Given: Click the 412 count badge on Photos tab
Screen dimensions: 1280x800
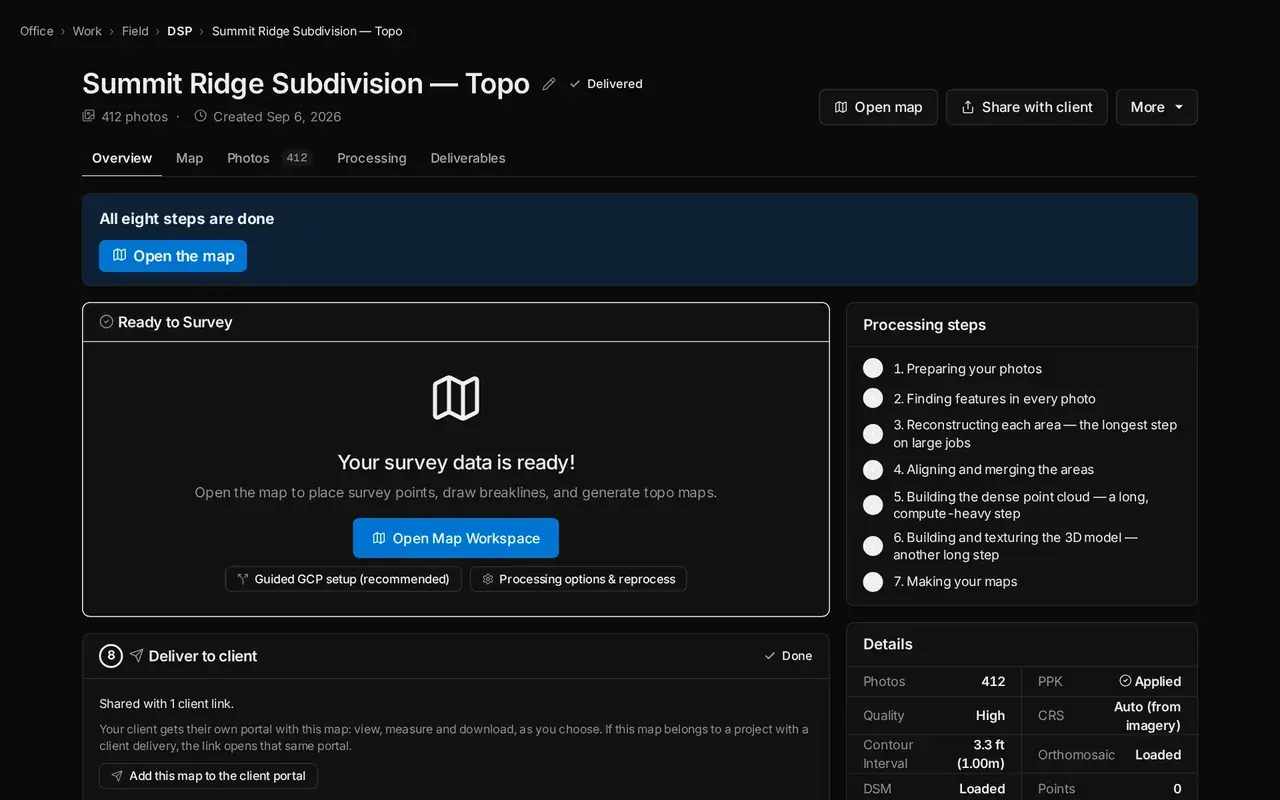Looking at the screenshot, I should 297,158.
